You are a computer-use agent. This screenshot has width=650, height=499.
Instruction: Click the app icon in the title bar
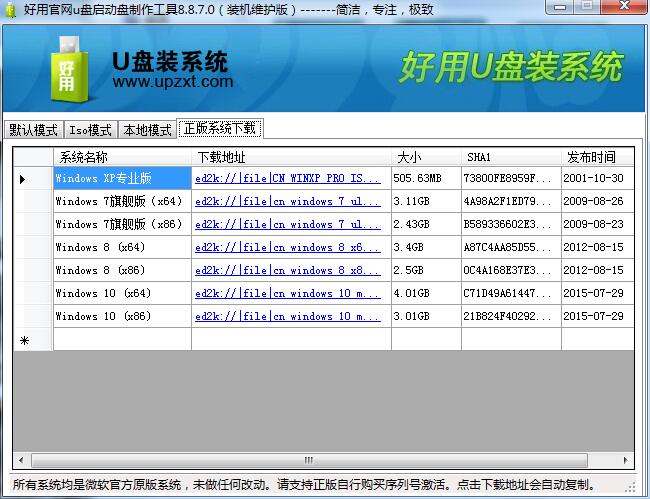(x=11, y=9)
